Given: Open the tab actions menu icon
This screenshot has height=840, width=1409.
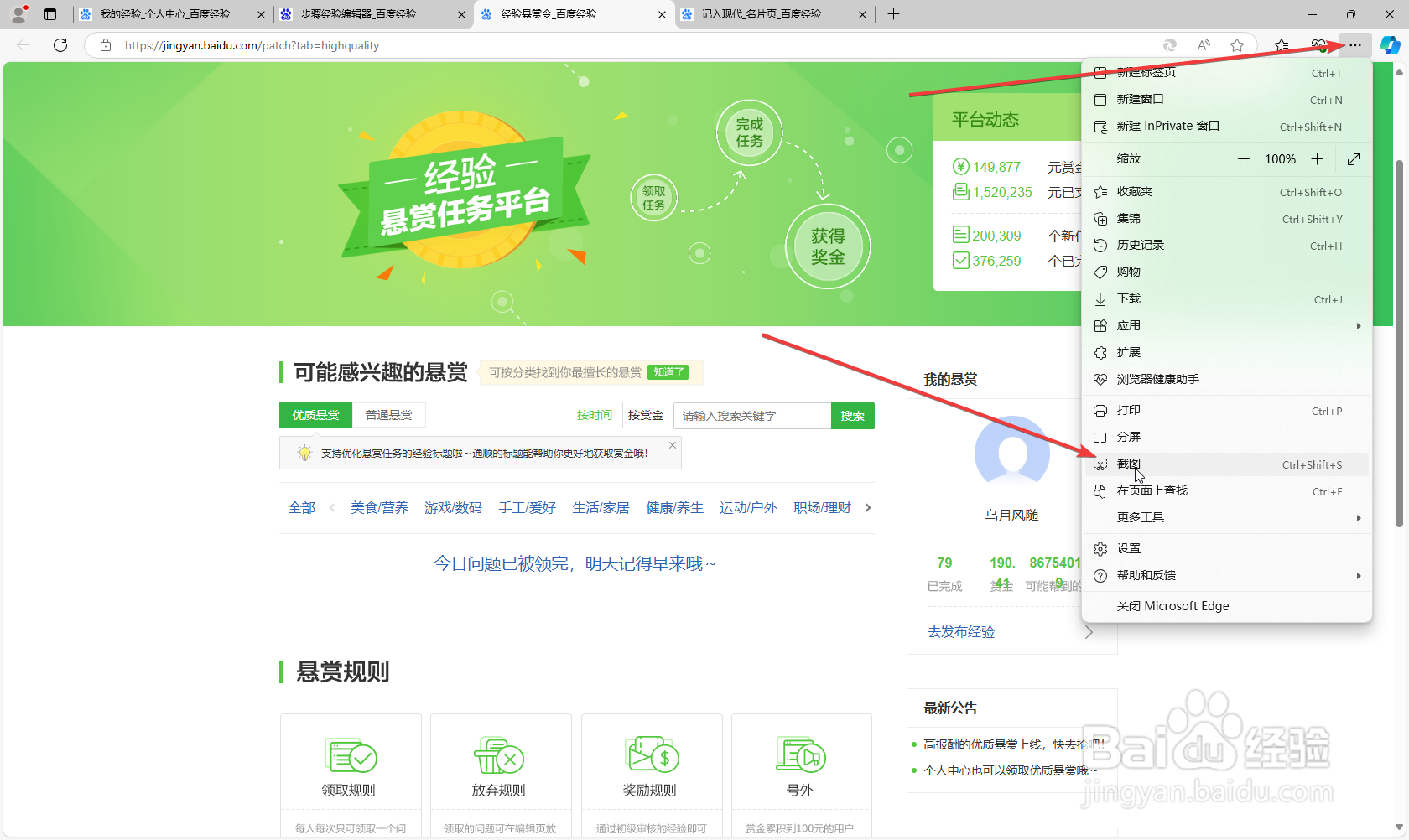Looking at the screenshot, I should 50,14.
